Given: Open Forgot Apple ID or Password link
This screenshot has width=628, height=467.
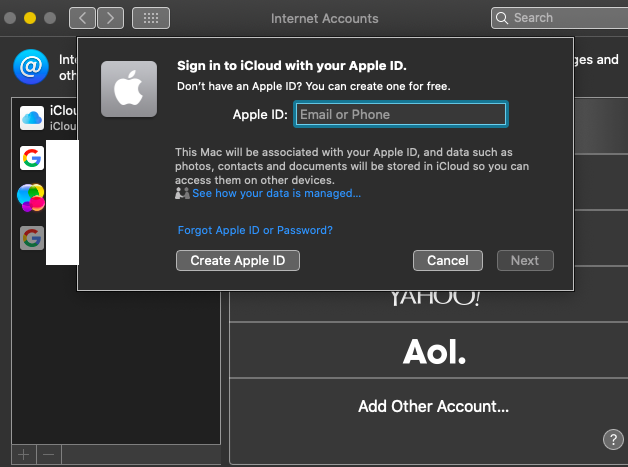Looking at the screenshot, I should pos(255,230).
